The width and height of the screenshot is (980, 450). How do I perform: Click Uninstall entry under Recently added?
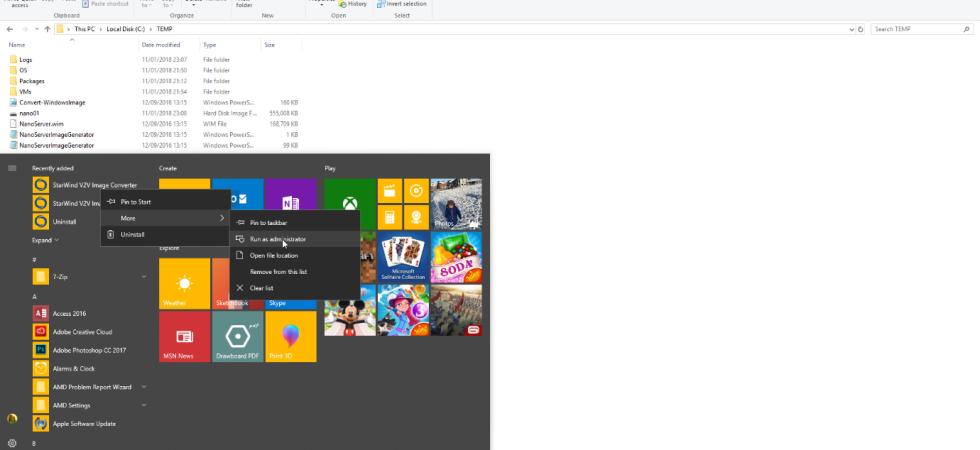pyautogui.click(x=66, y=221)
